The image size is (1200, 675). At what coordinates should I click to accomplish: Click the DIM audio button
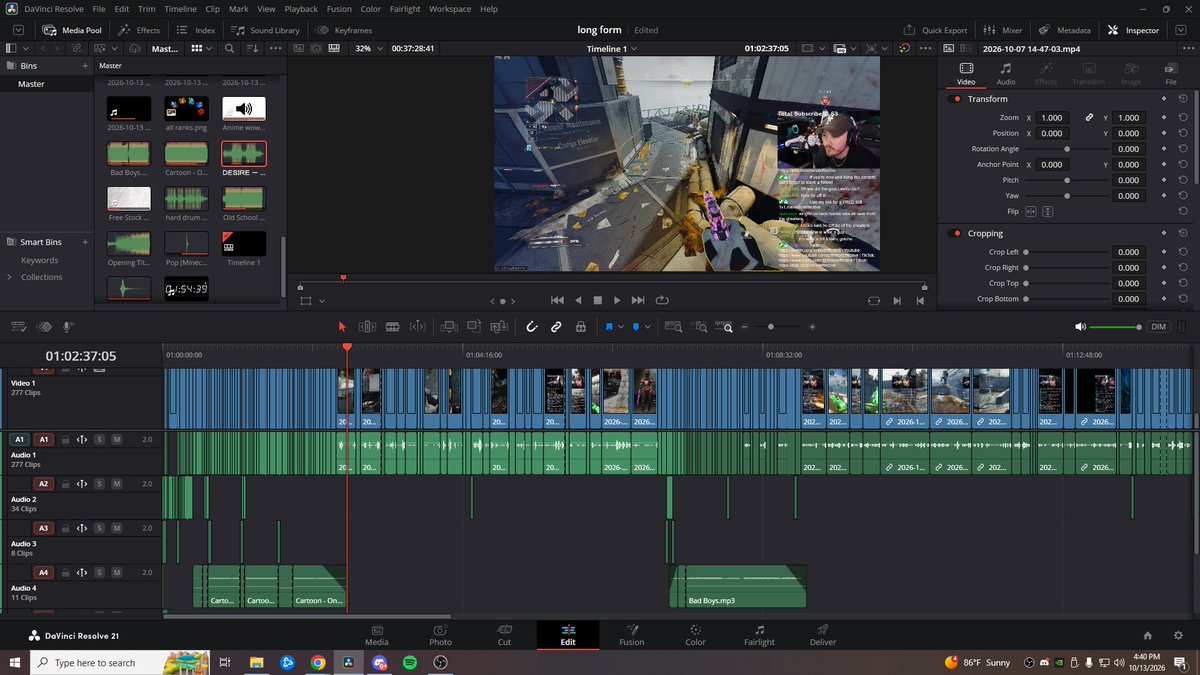pos(1158,327)
